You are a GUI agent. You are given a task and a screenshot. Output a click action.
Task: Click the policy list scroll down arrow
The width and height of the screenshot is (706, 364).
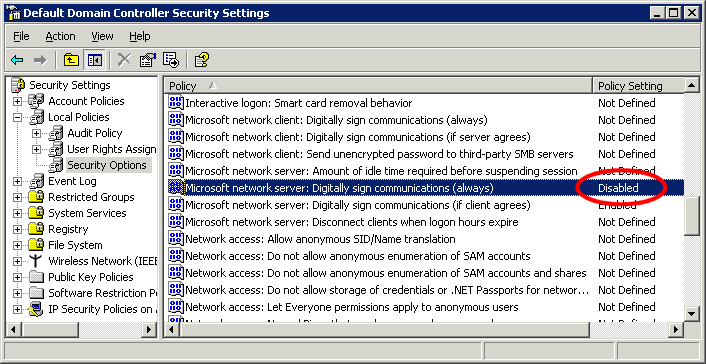(x=692, y=313)
